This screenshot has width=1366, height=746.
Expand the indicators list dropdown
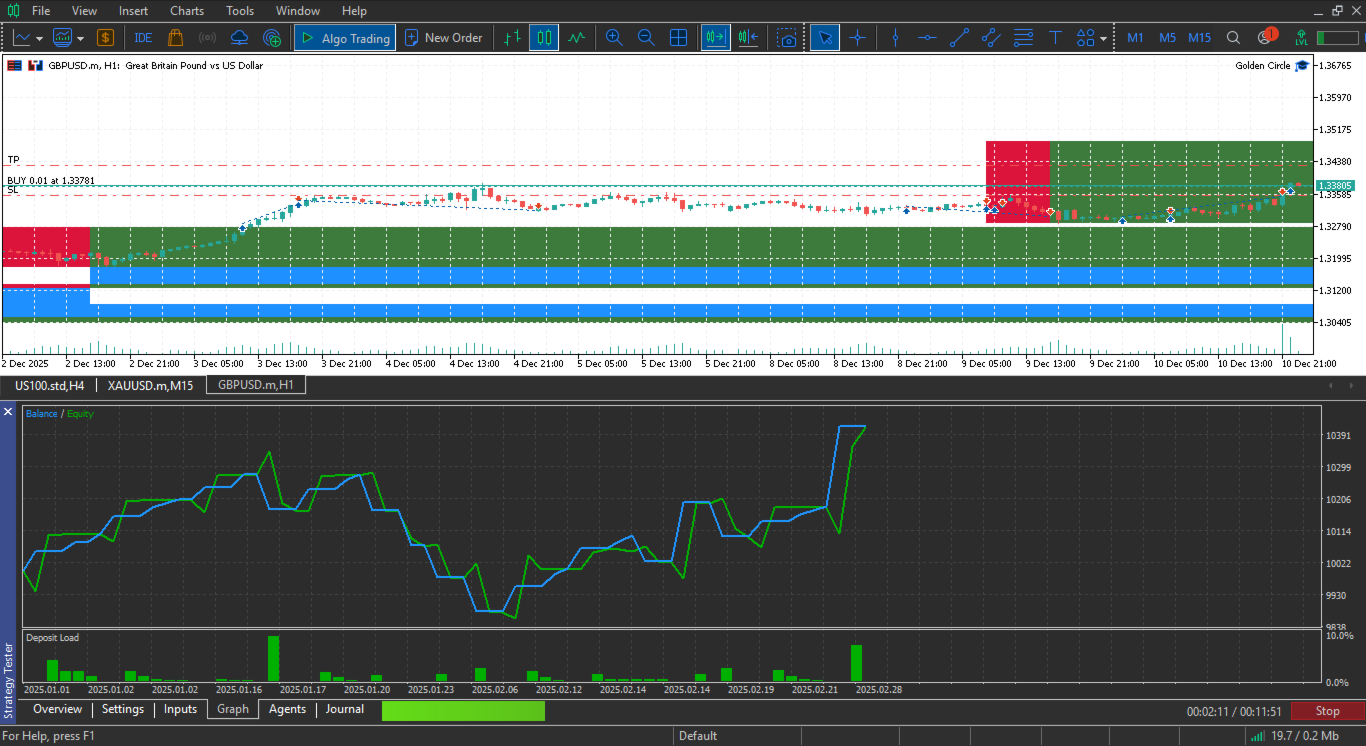pyautogui.click(x=79, y=38)
